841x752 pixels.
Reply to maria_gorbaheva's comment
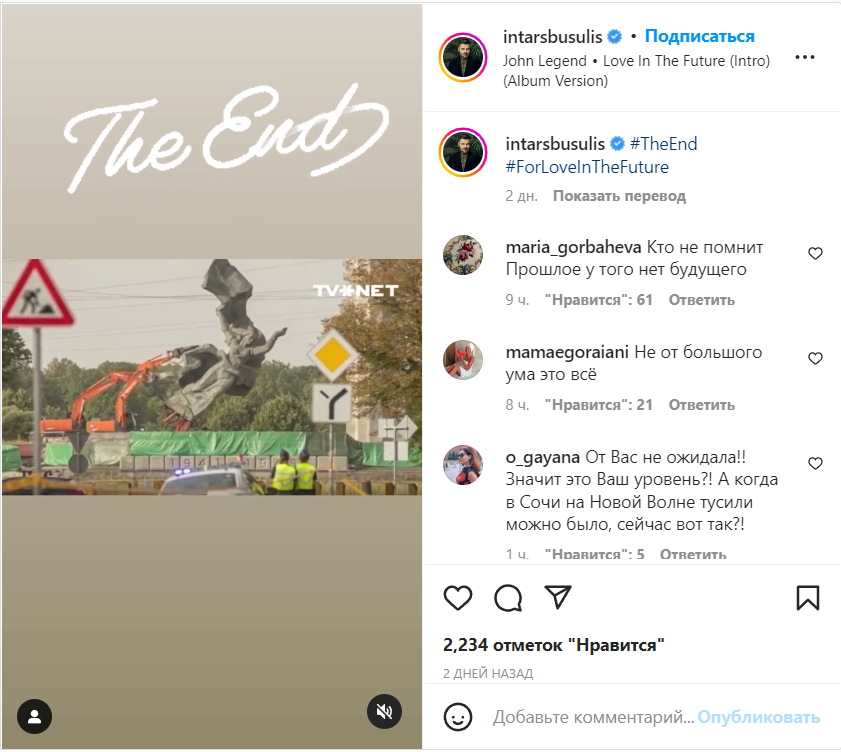click(x=702, y=300)
